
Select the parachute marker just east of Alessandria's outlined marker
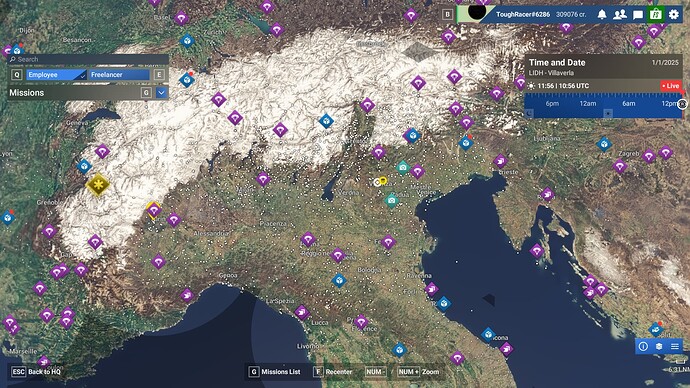point(173,220)
